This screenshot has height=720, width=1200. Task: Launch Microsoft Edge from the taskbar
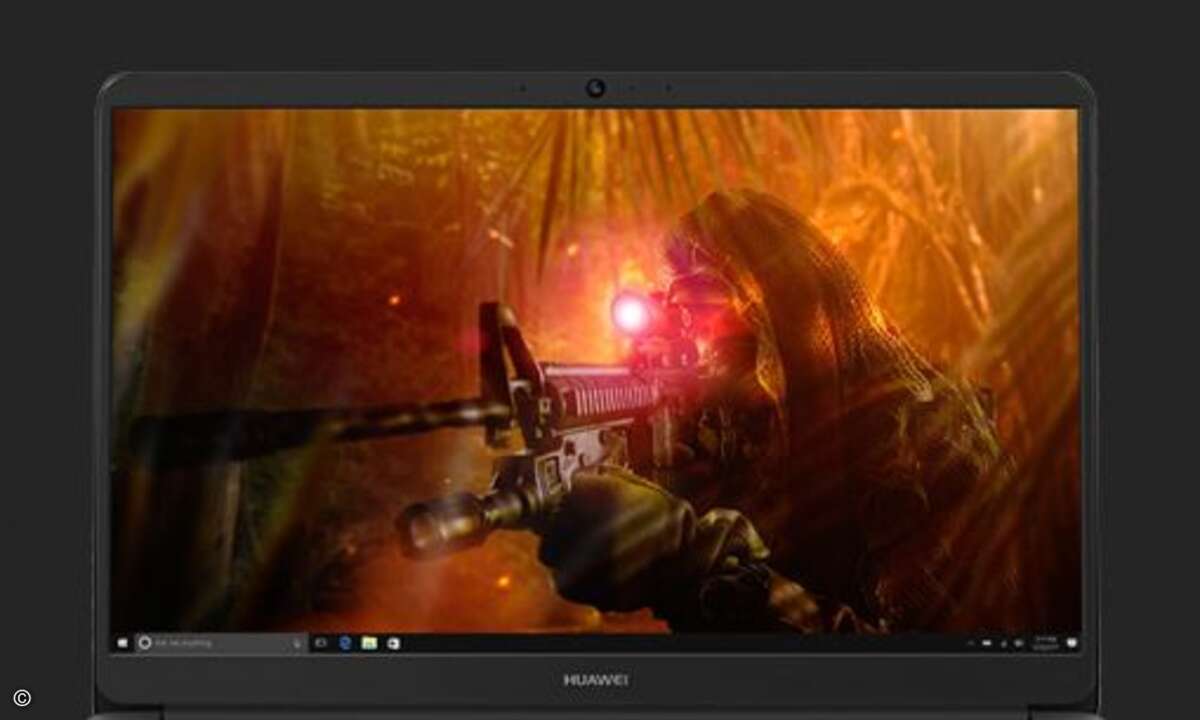(345, 643)
